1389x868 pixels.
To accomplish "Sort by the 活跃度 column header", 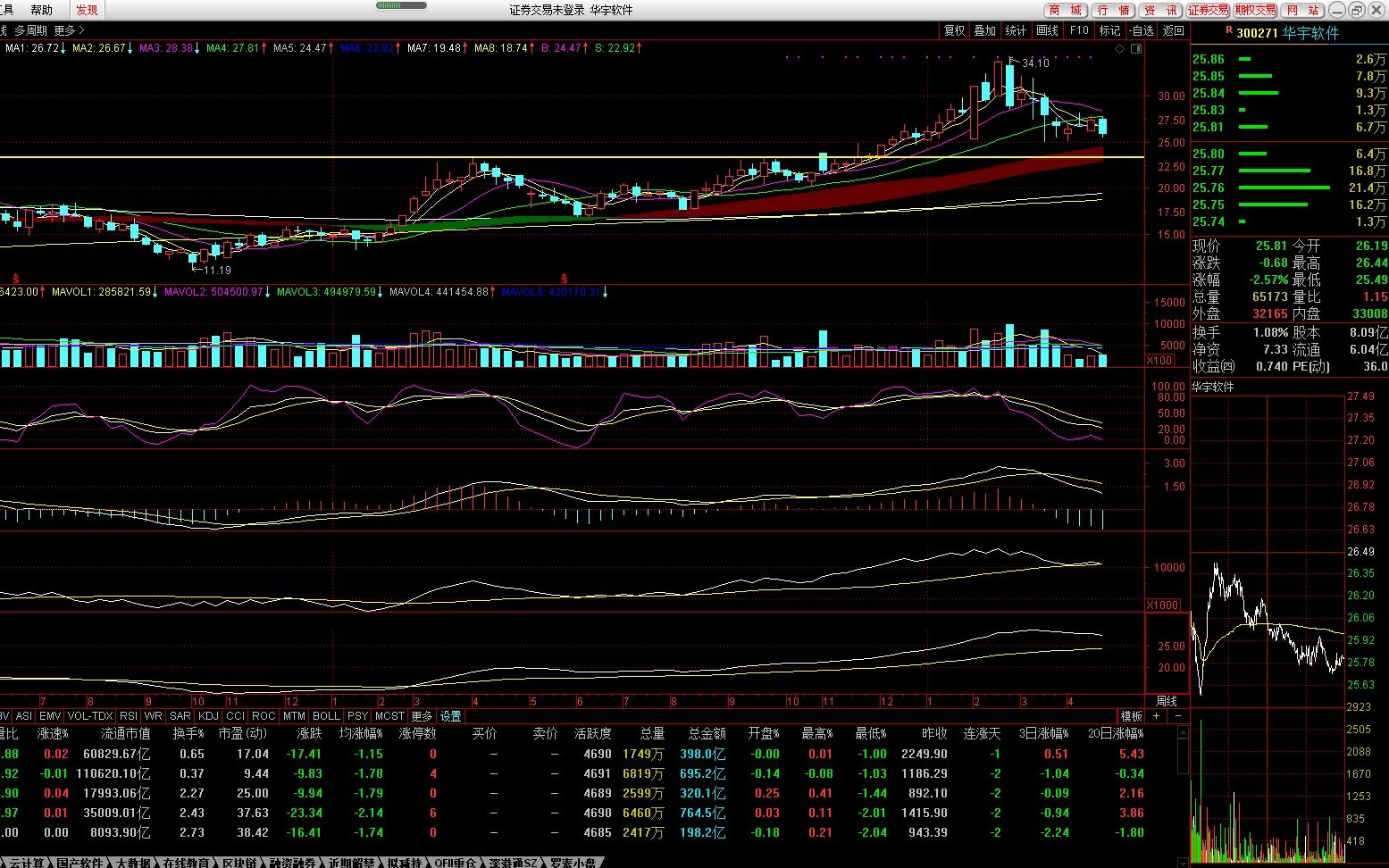I will click(593, 734).
